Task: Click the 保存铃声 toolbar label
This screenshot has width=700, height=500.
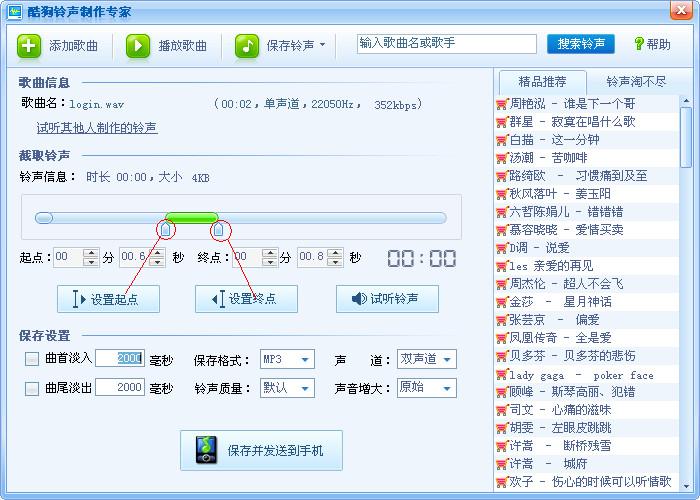Action: tap(290, 46)
